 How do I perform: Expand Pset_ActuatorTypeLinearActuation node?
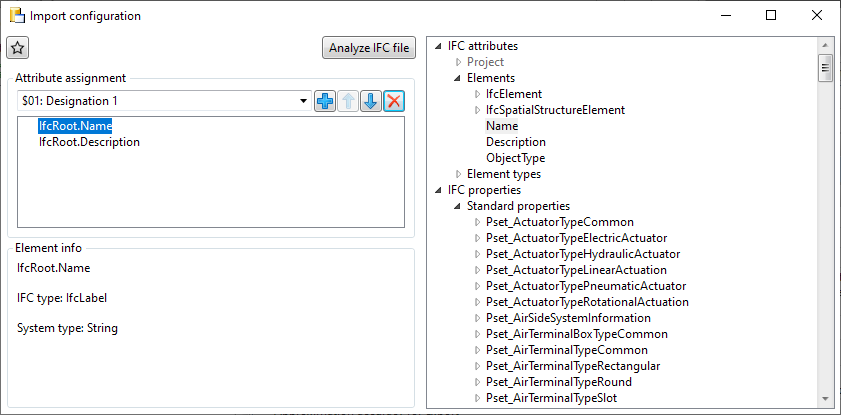(x=477, y=270)
